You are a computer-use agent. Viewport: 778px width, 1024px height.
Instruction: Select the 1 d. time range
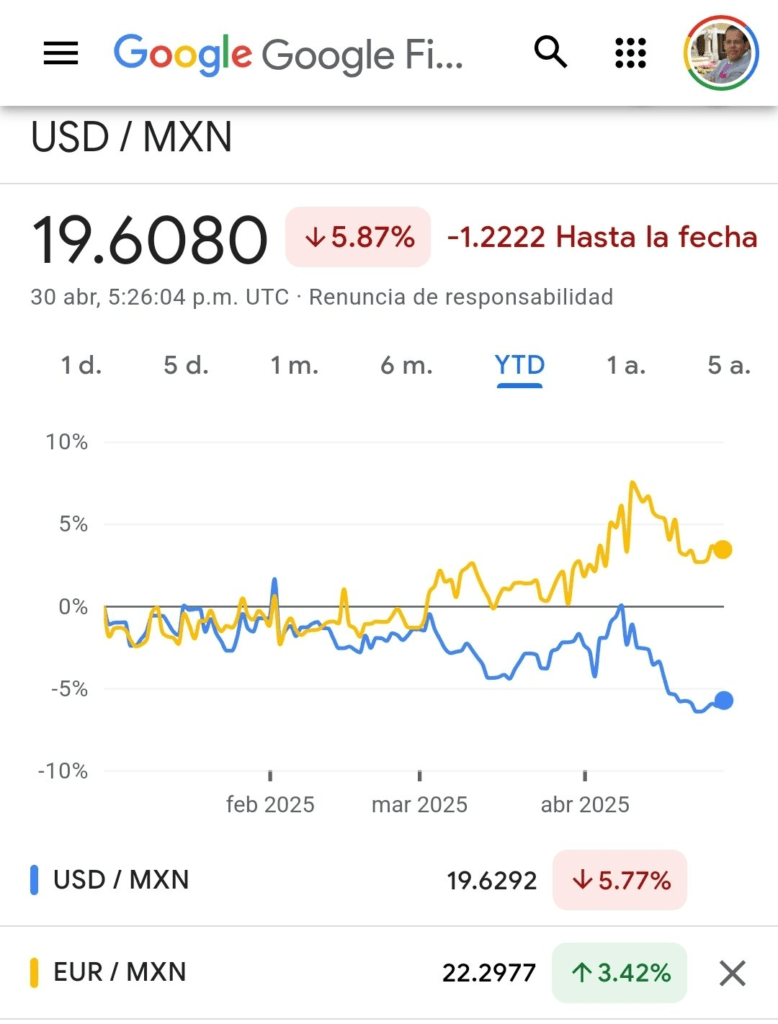tap(82, 366)
